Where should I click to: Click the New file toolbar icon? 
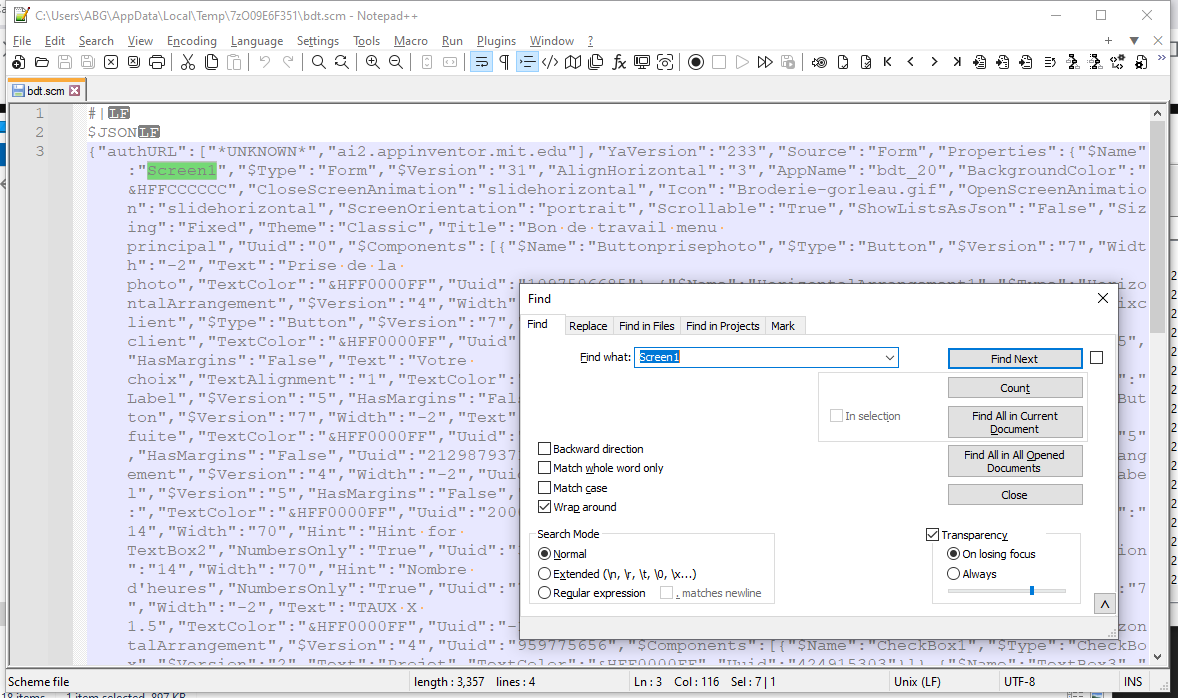coord(19,62)
